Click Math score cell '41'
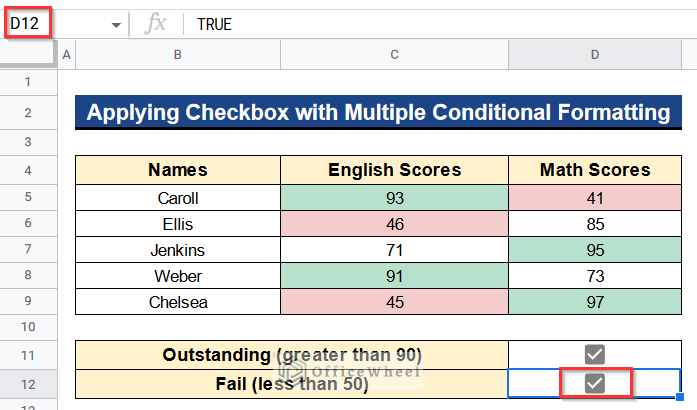 coord(595,198)
